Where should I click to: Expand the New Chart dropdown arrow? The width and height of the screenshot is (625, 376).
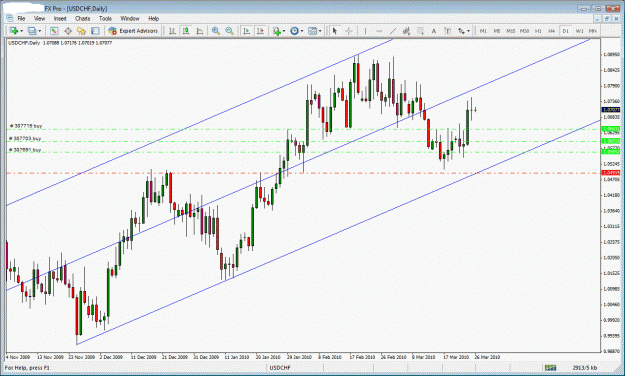(22, 31)
